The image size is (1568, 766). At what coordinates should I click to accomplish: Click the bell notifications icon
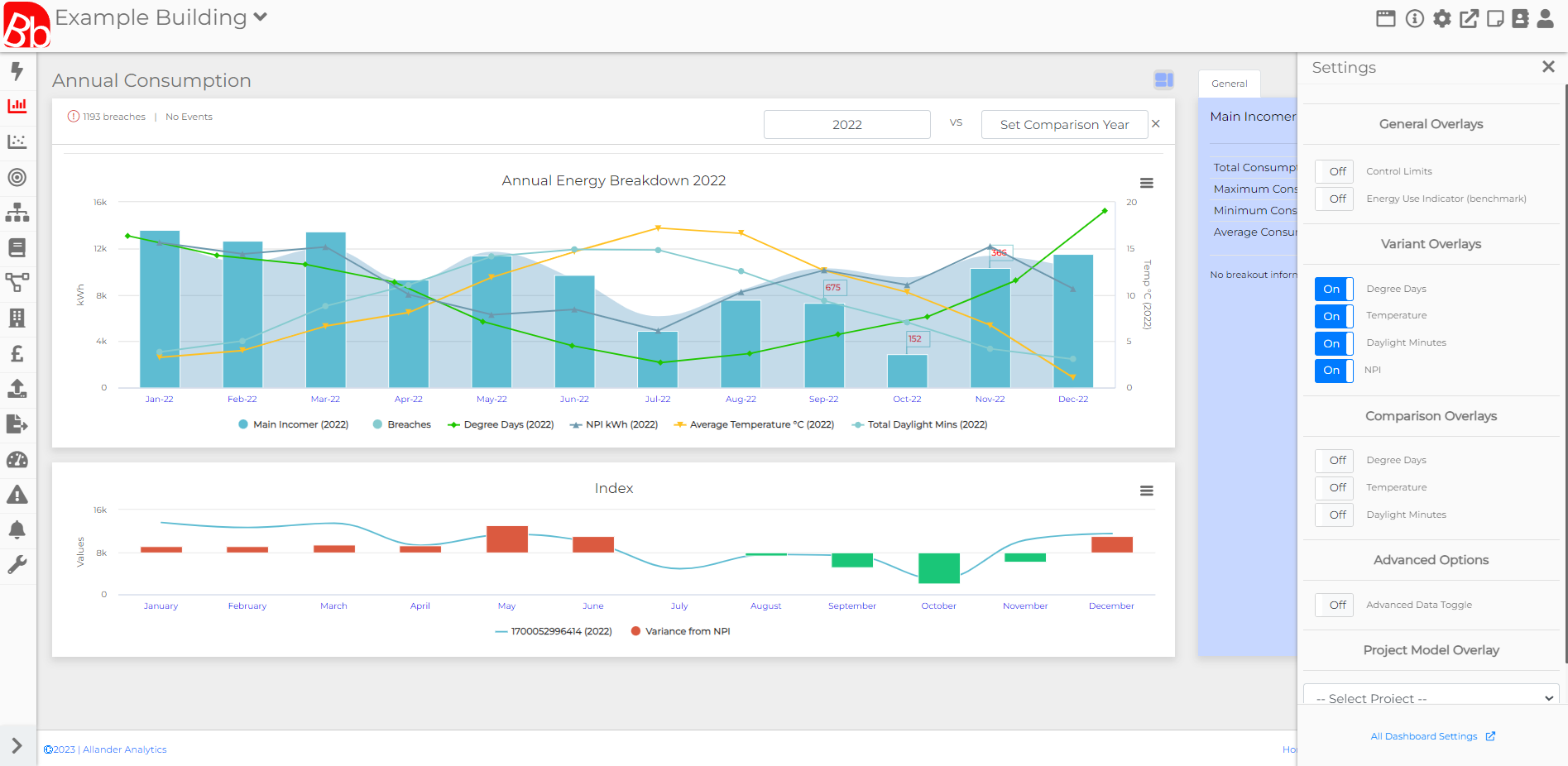point(17,529)
